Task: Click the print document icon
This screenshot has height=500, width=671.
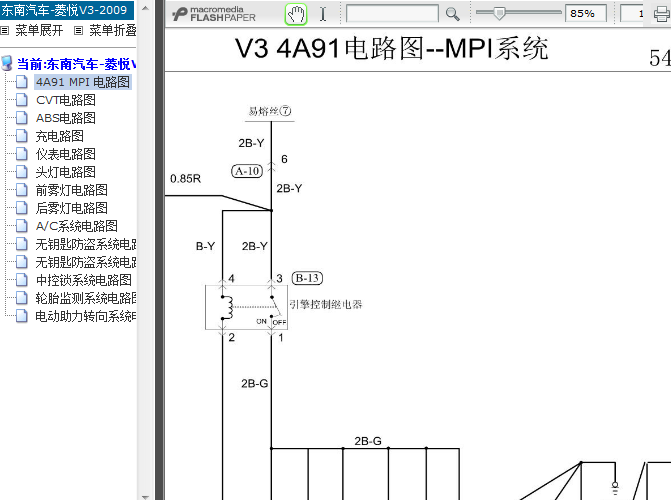Action: (x=662, y=14)
